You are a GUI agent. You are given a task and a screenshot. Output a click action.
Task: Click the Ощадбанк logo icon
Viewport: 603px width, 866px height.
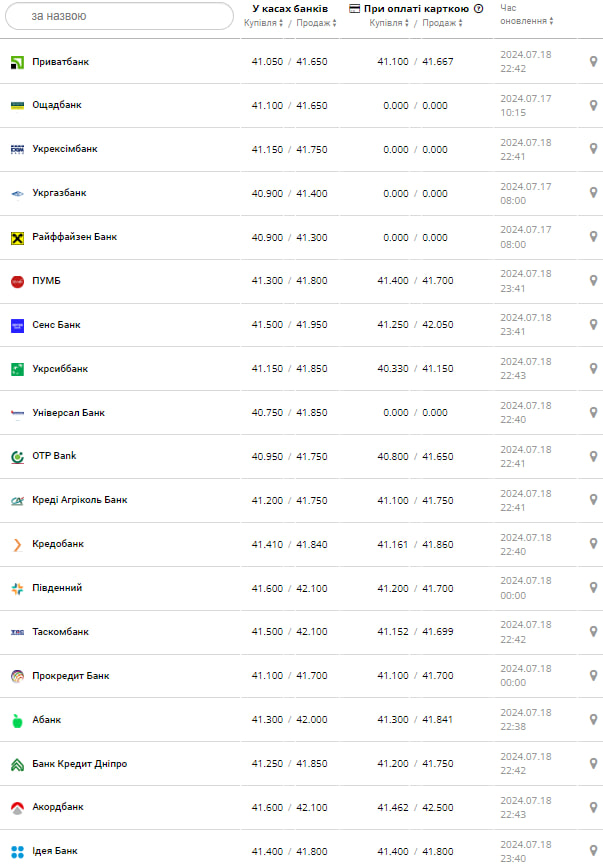click(x=17, y=105)
